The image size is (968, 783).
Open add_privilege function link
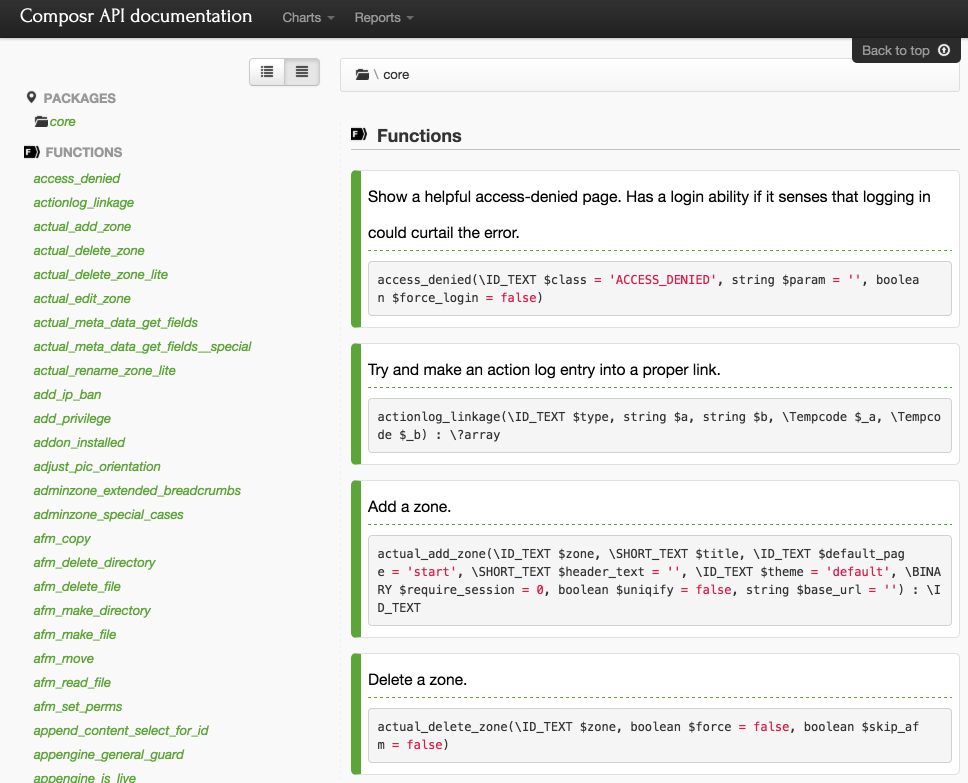pos(72,419)
